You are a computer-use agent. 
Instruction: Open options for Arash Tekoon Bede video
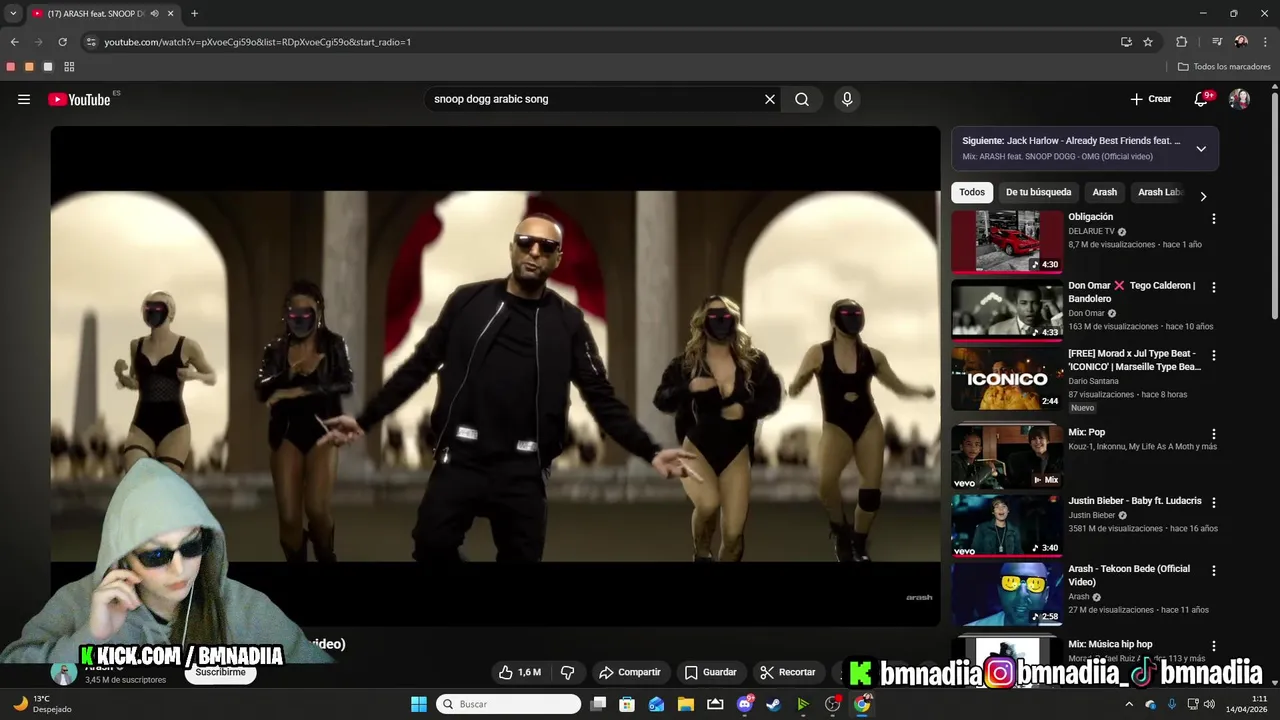1214,570
